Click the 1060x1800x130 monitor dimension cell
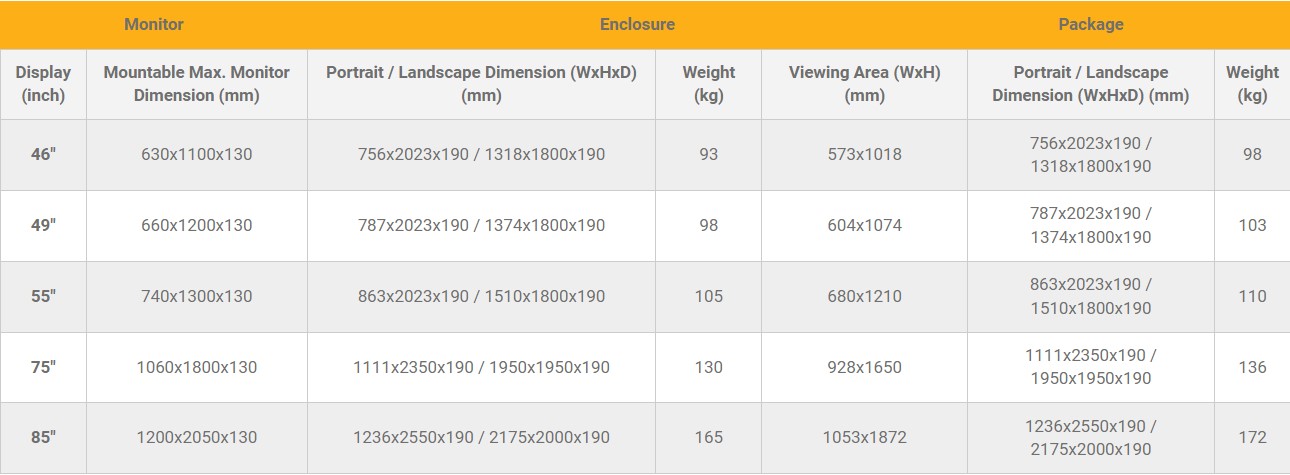Screen dimensions: 1290x475 [x=197, y=368]
